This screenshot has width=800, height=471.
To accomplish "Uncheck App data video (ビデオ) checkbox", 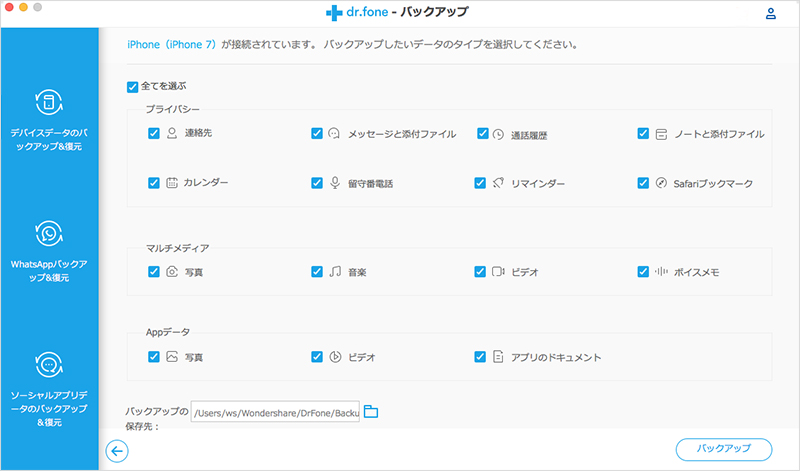I will 317,357.
